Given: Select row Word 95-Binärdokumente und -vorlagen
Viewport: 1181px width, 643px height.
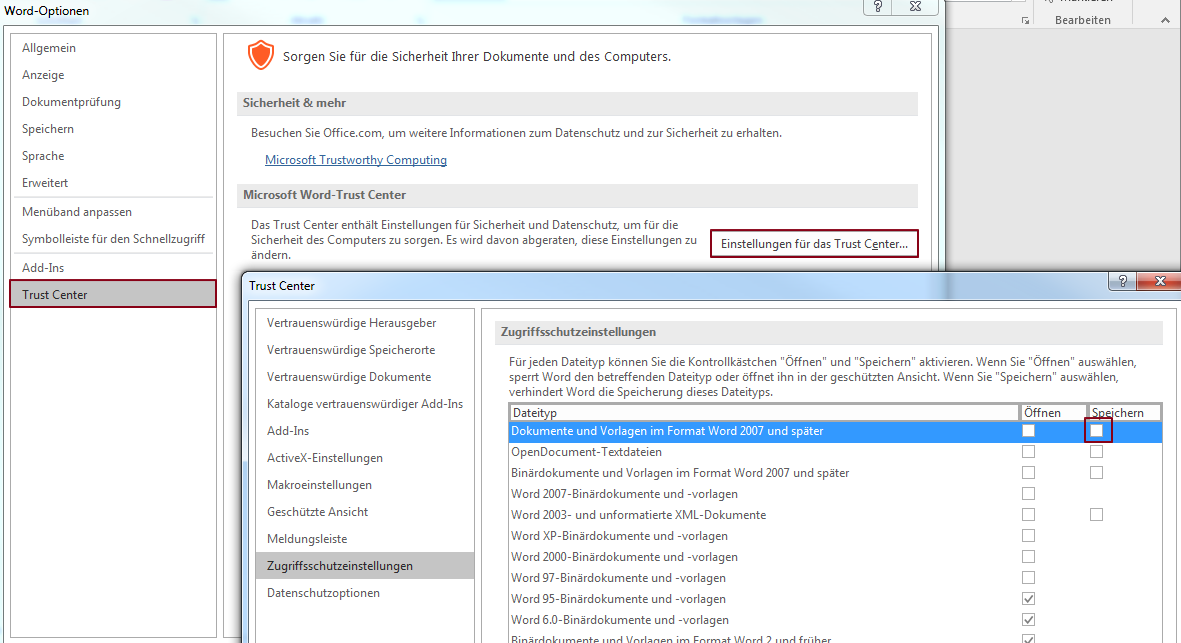Looking at the screenshot, I should click(835, 599).
